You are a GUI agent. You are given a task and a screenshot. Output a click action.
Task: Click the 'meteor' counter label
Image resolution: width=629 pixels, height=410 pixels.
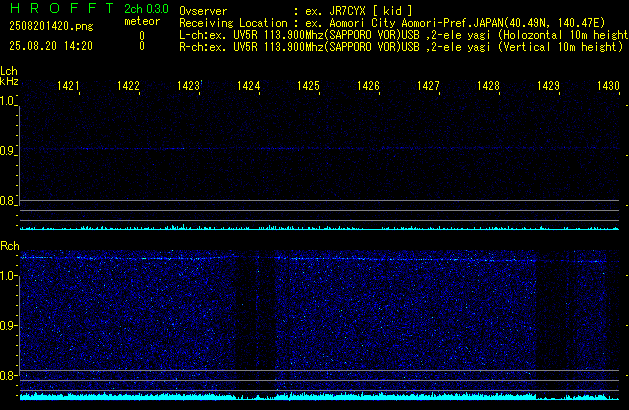(142, 21)
